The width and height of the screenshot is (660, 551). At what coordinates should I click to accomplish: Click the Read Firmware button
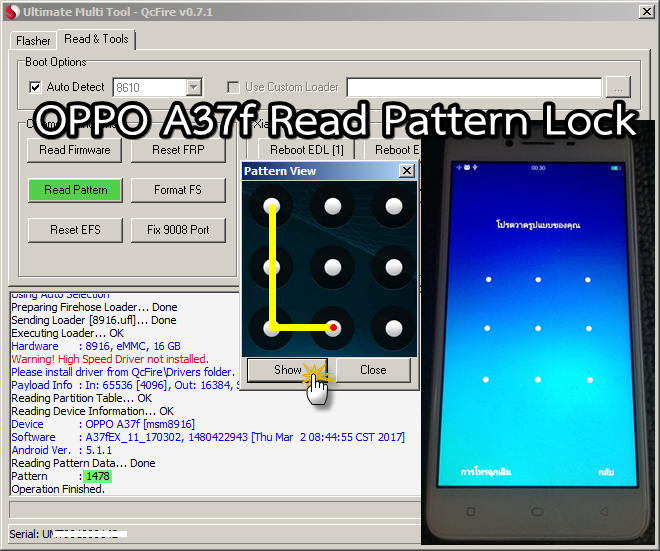click(x=75, y=150)
